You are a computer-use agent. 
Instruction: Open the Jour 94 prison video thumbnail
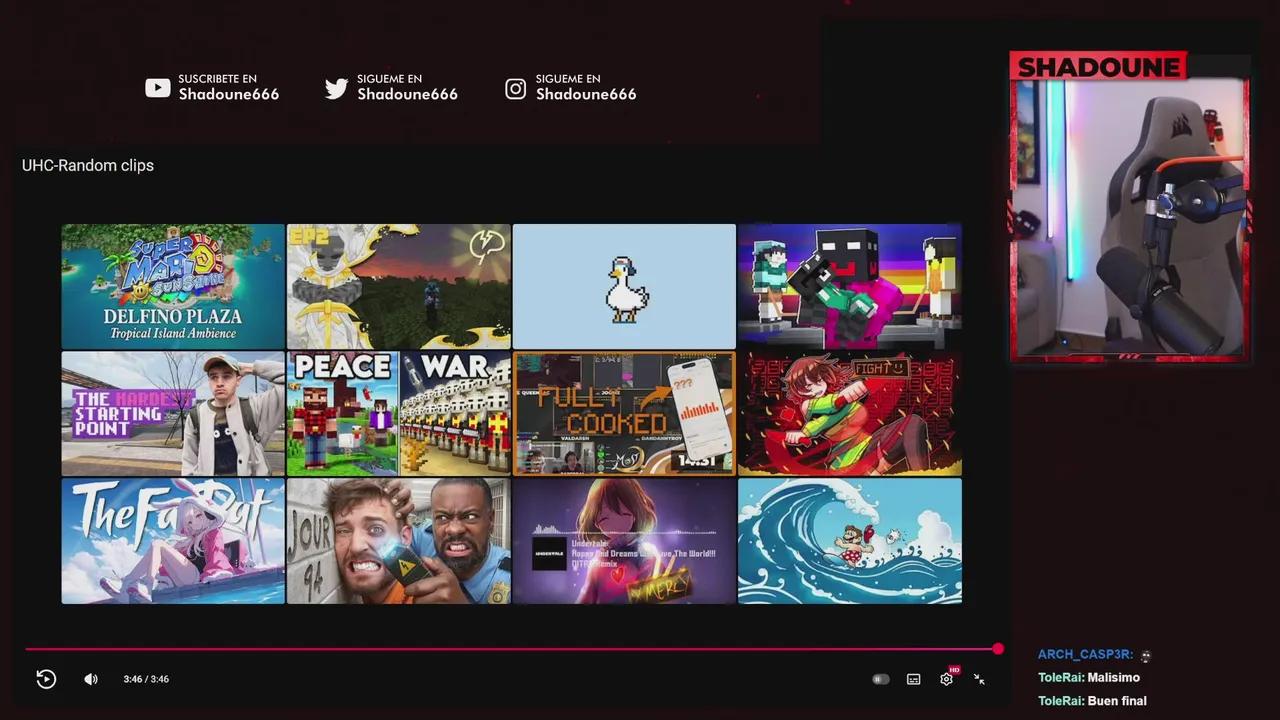[399, 541]
